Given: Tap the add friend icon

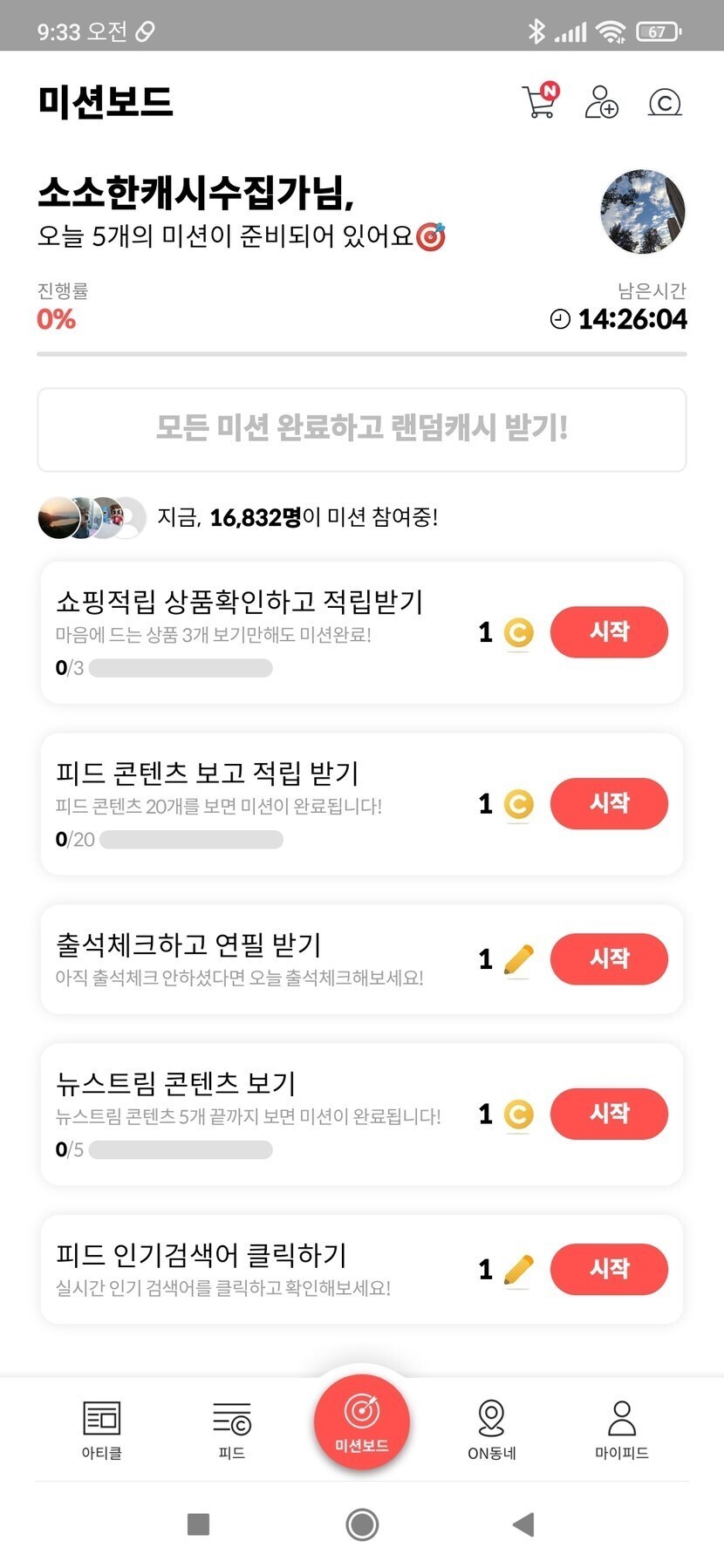Looking at the screenshot, I should coord(601,102).
